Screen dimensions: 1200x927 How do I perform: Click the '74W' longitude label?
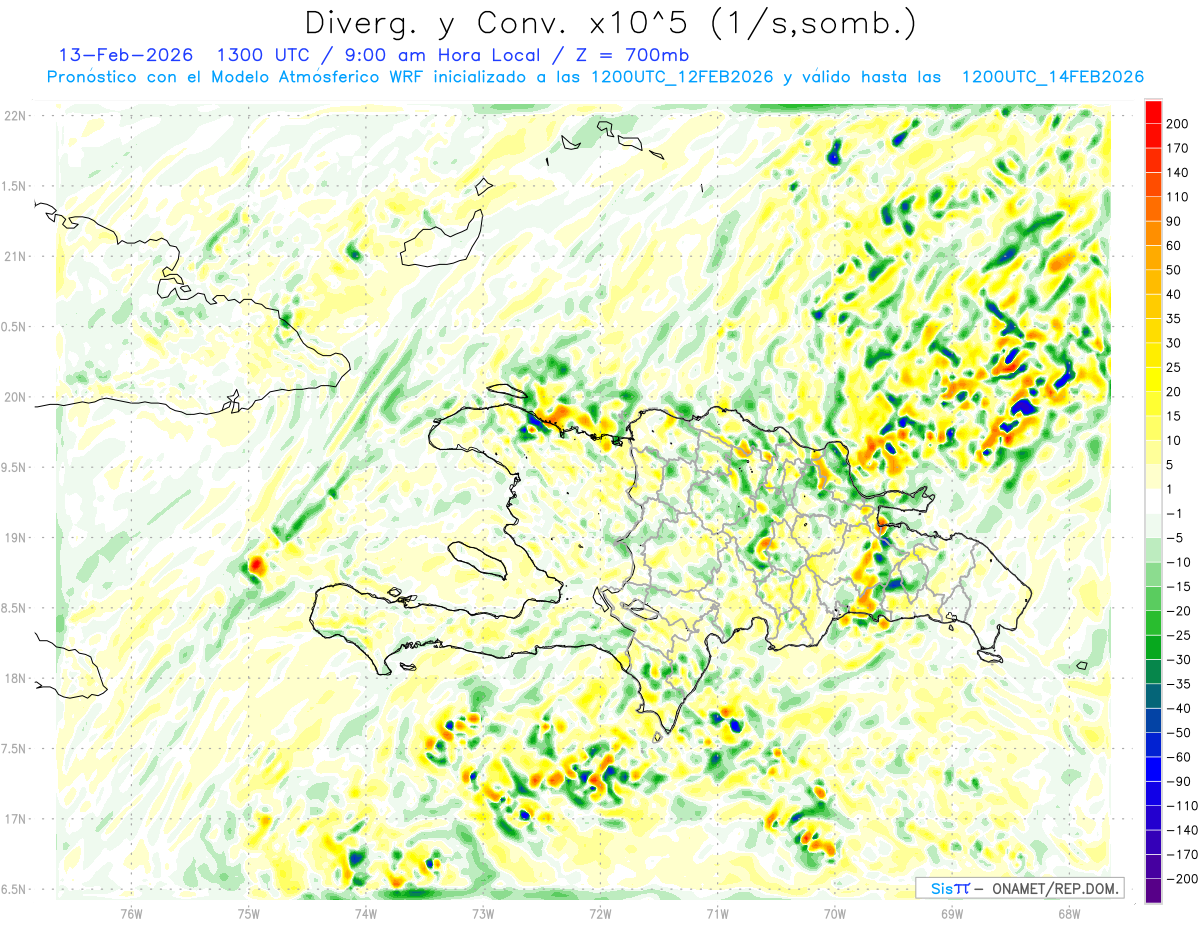pyautogui.click(x=366, y=913)
